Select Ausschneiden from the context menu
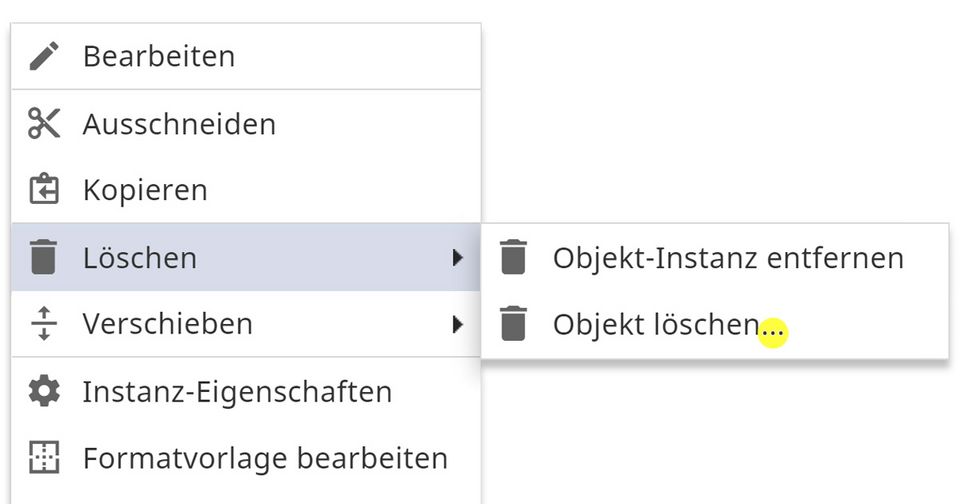This screenshot has width=960, height=504. coord(179,124)
